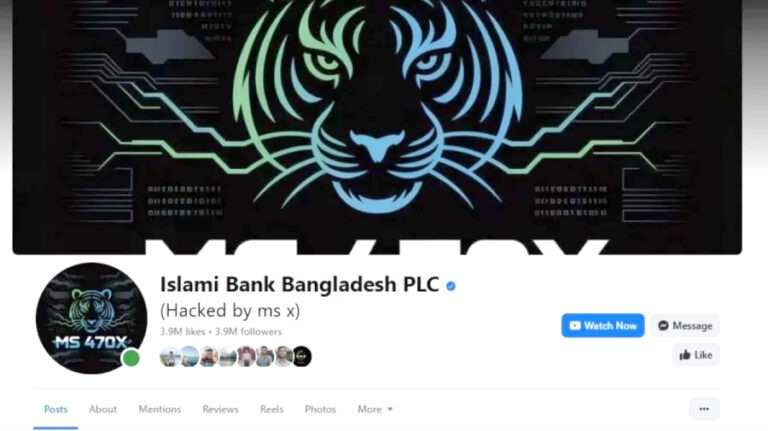Click the blue verified badge icon
768x431 pixels.
coord(451,286)
